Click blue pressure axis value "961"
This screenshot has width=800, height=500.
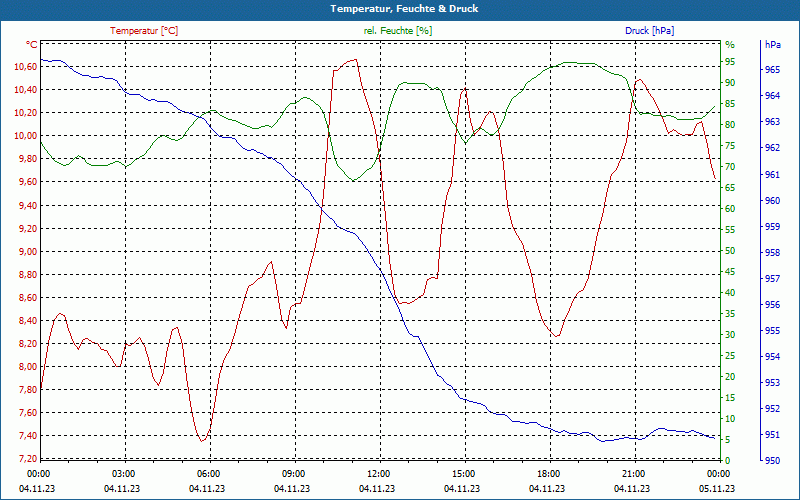773,174
